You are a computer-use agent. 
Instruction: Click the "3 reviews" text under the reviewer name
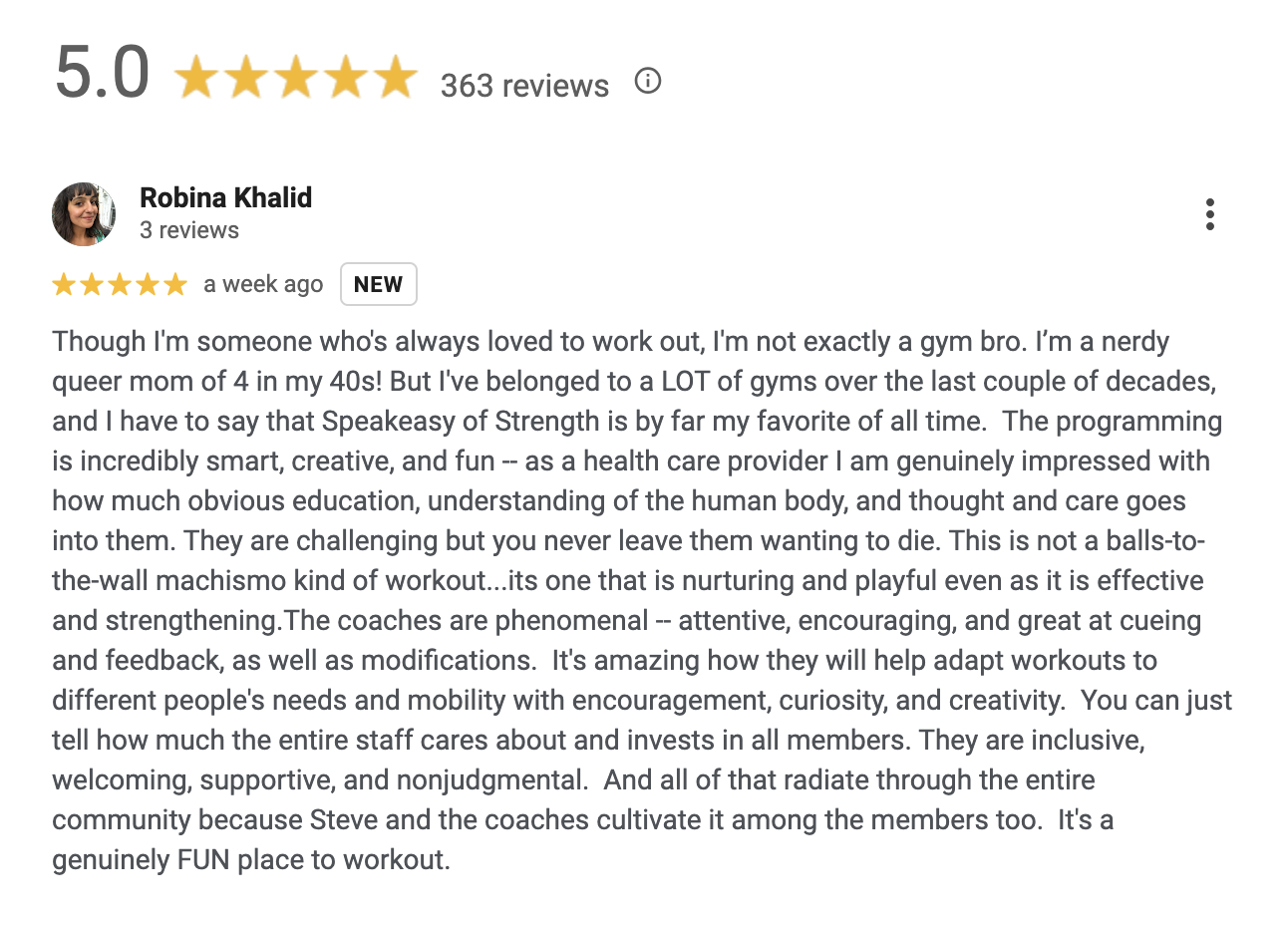tap(189, 230)
